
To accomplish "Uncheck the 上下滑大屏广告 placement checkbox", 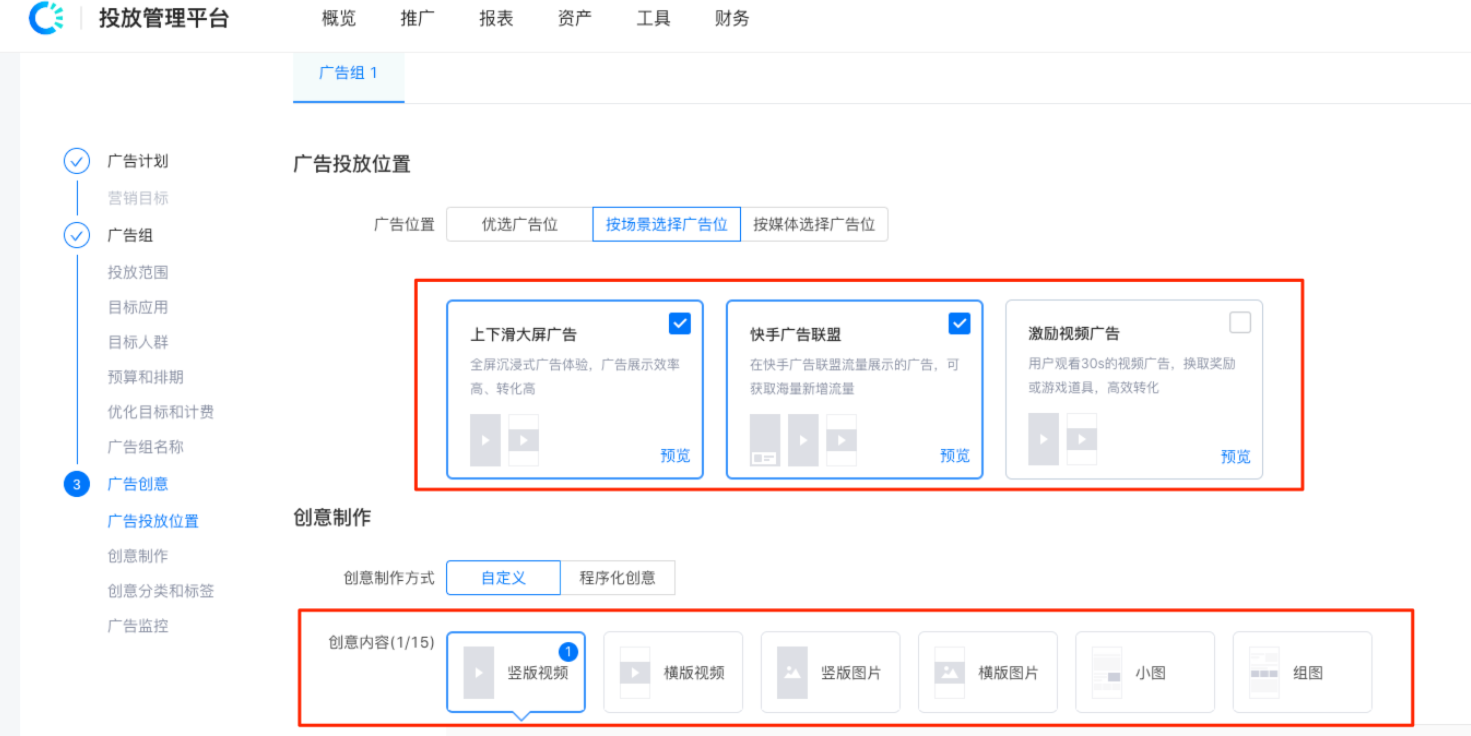I will 679,322.
